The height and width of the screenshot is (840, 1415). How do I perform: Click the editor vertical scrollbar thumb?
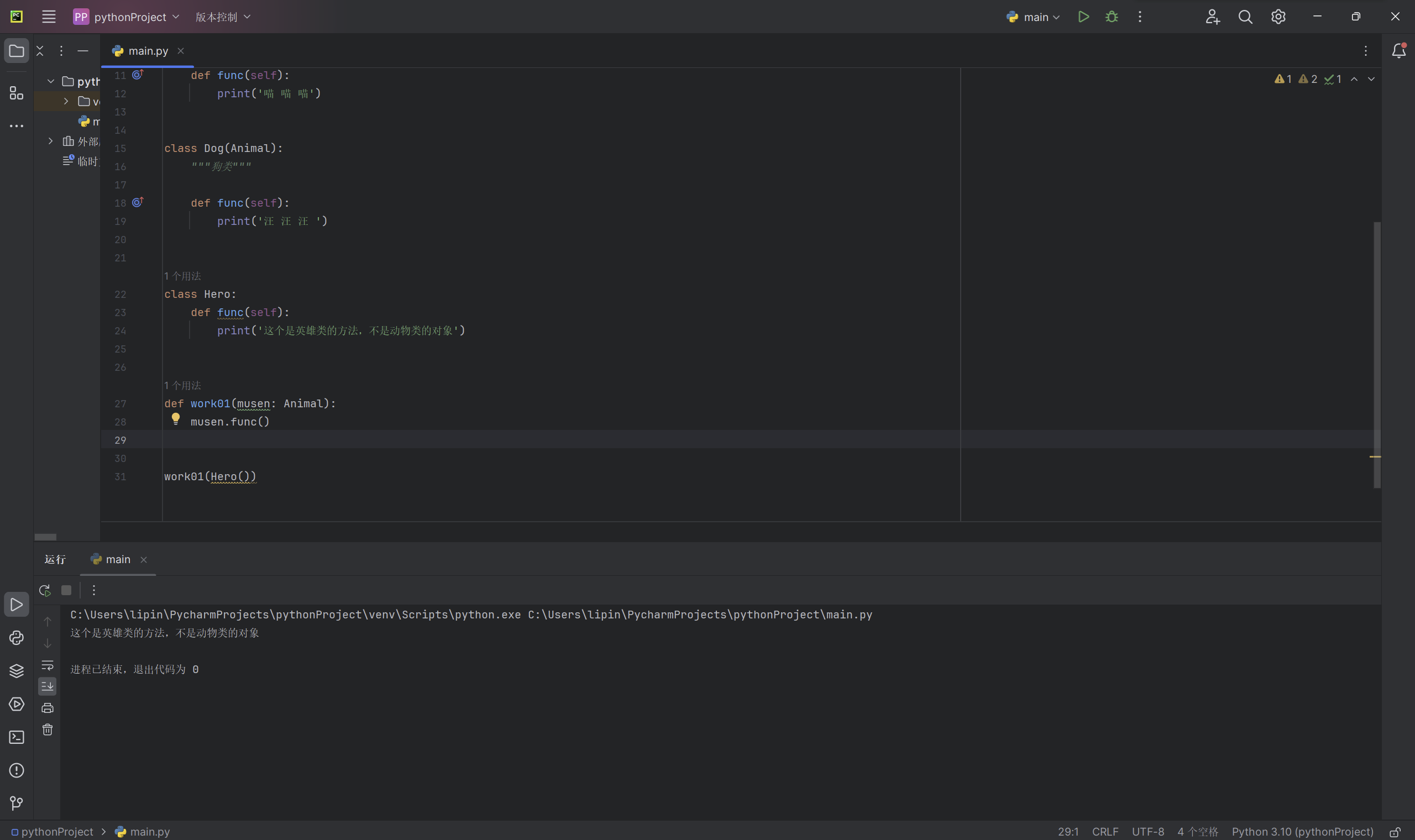pyautogui.click(x=1377, y=355)
